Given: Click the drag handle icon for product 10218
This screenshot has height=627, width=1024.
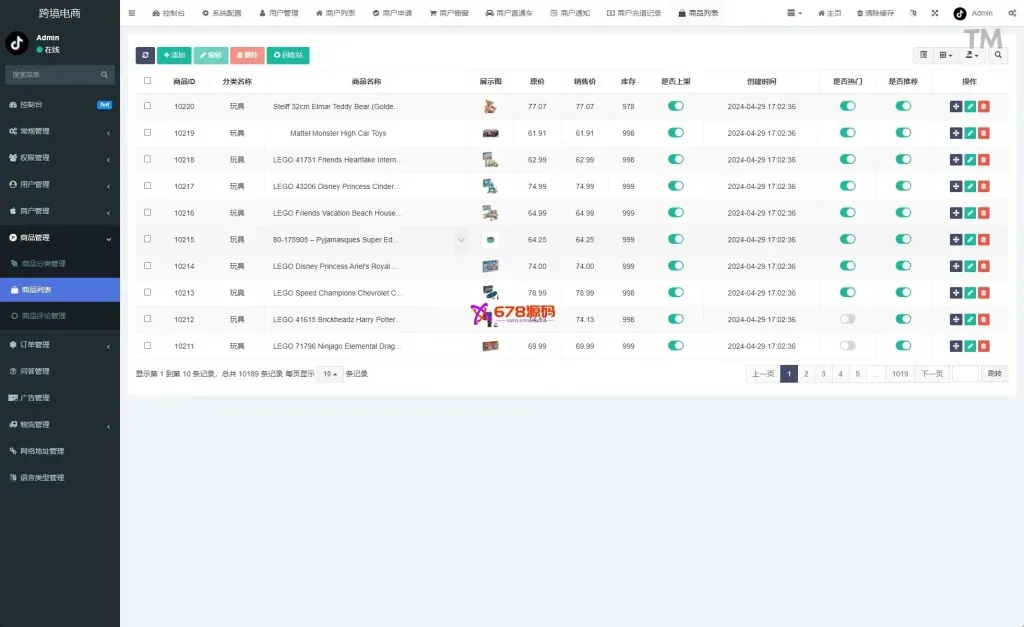Looking at the screenshot, I should (x=956, y=160).
